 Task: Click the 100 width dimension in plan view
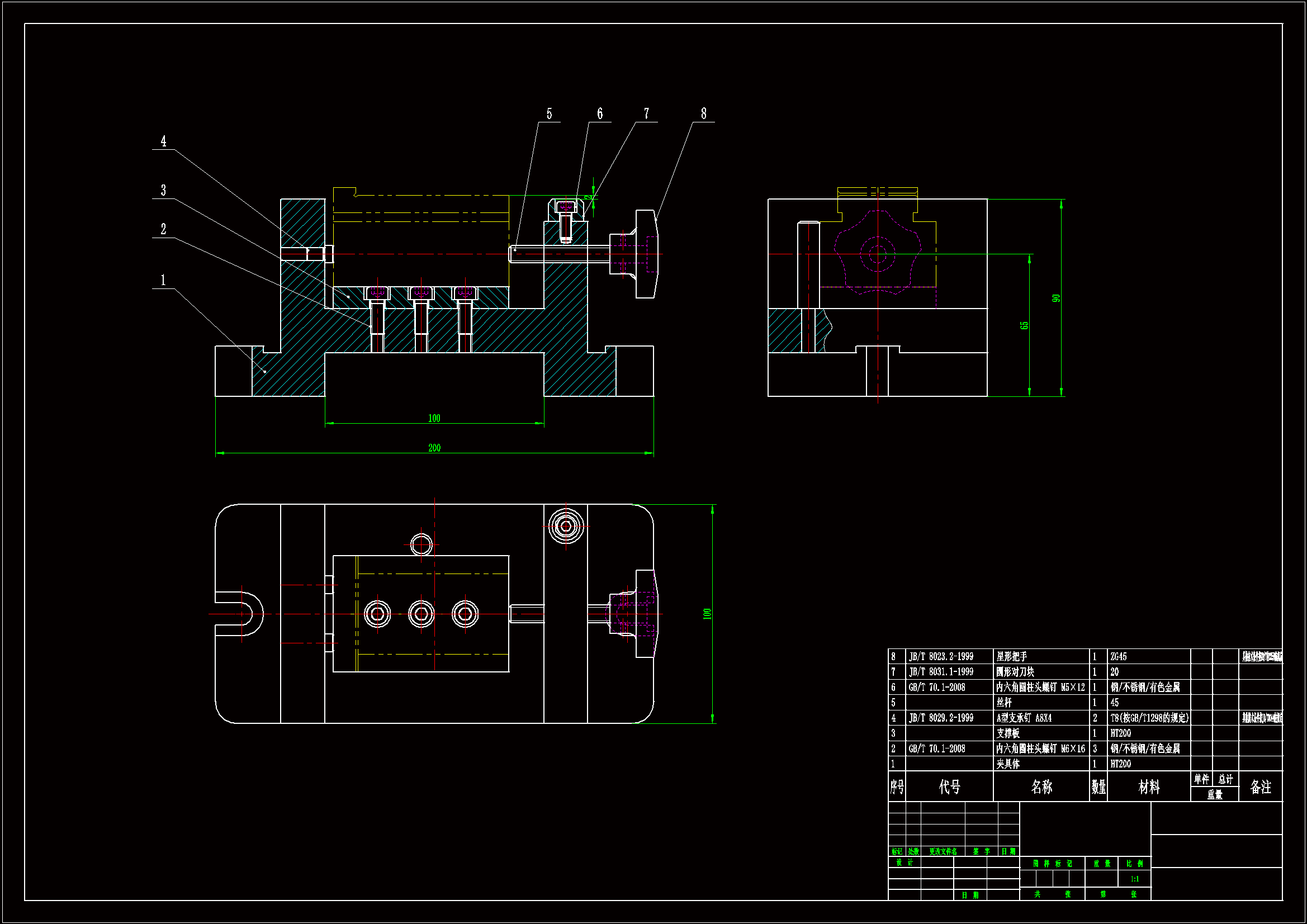pos(707,614)
